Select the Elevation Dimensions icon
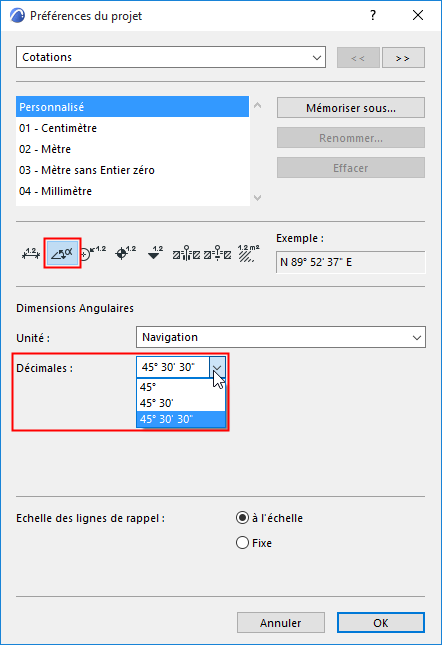This screenshot has width=442, height=645. point(155,254)
